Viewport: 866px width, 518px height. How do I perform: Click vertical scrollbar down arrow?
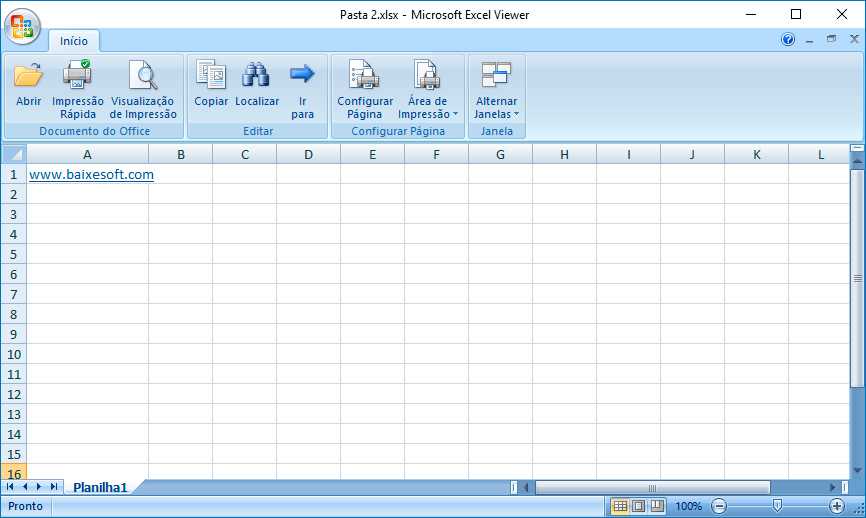tap(857, 471)
